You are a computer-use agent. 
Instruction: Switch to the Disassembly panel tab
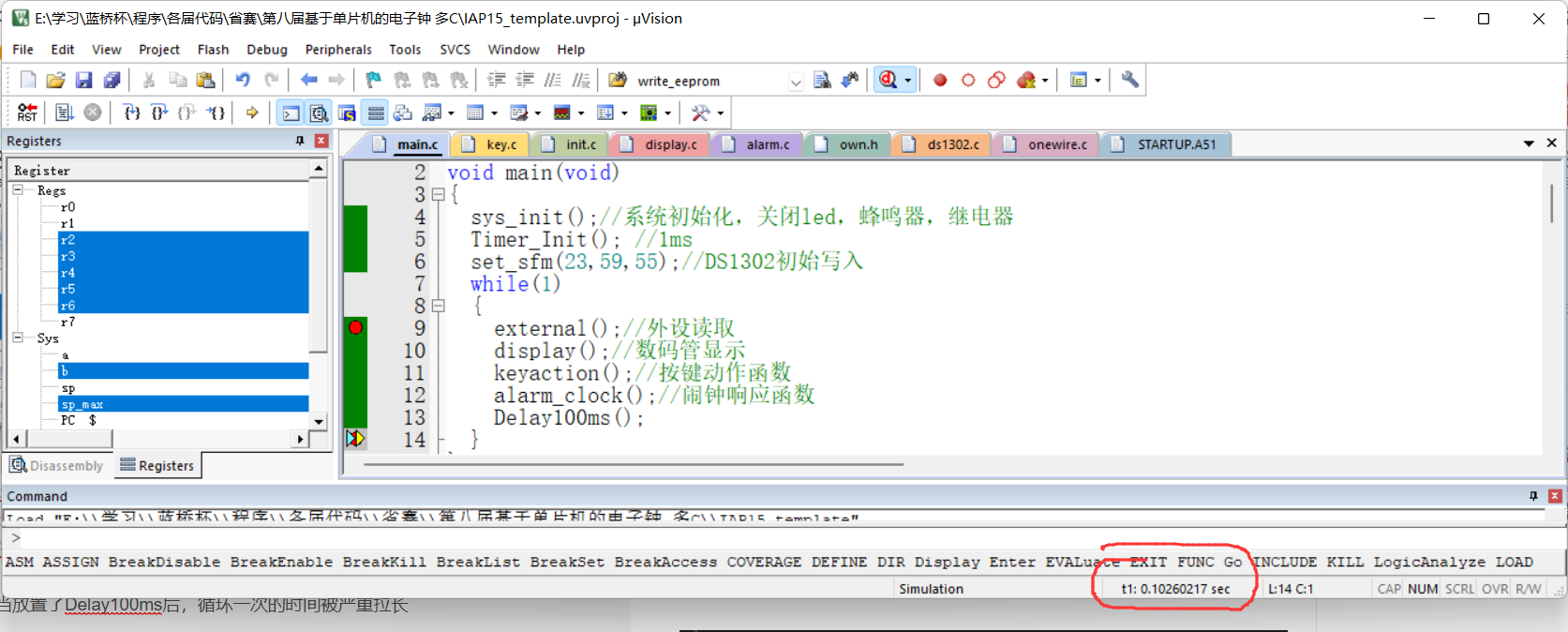57,465
